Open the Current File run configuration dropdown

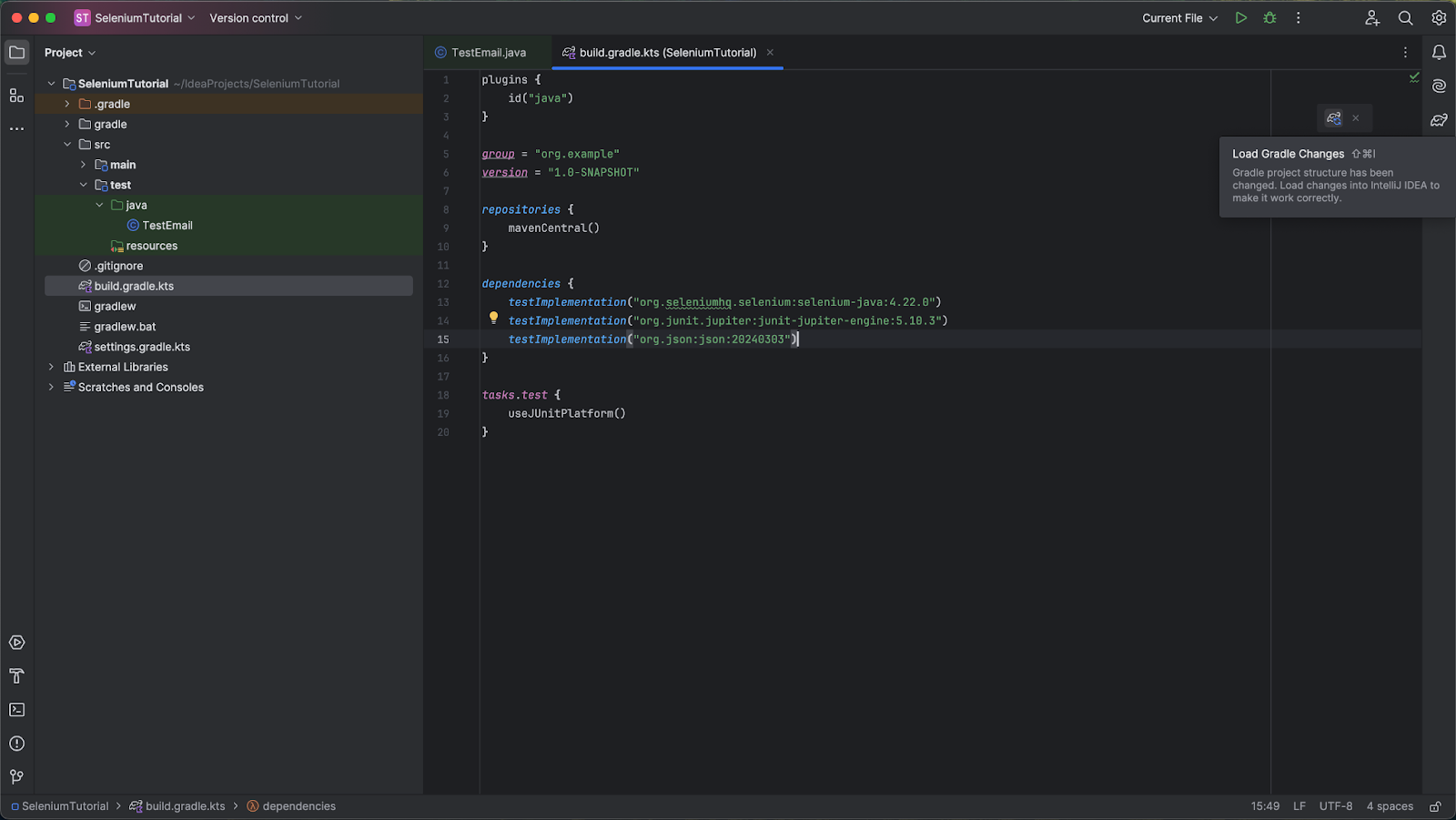(x=1179, y=17)
